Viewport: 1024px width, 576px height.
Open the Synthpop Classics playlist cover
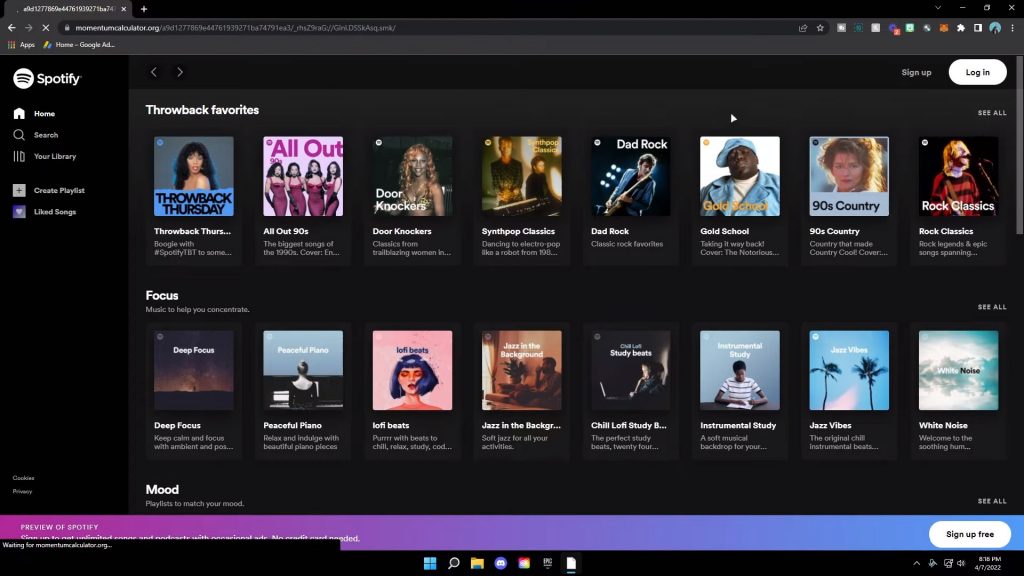point(521,176)
